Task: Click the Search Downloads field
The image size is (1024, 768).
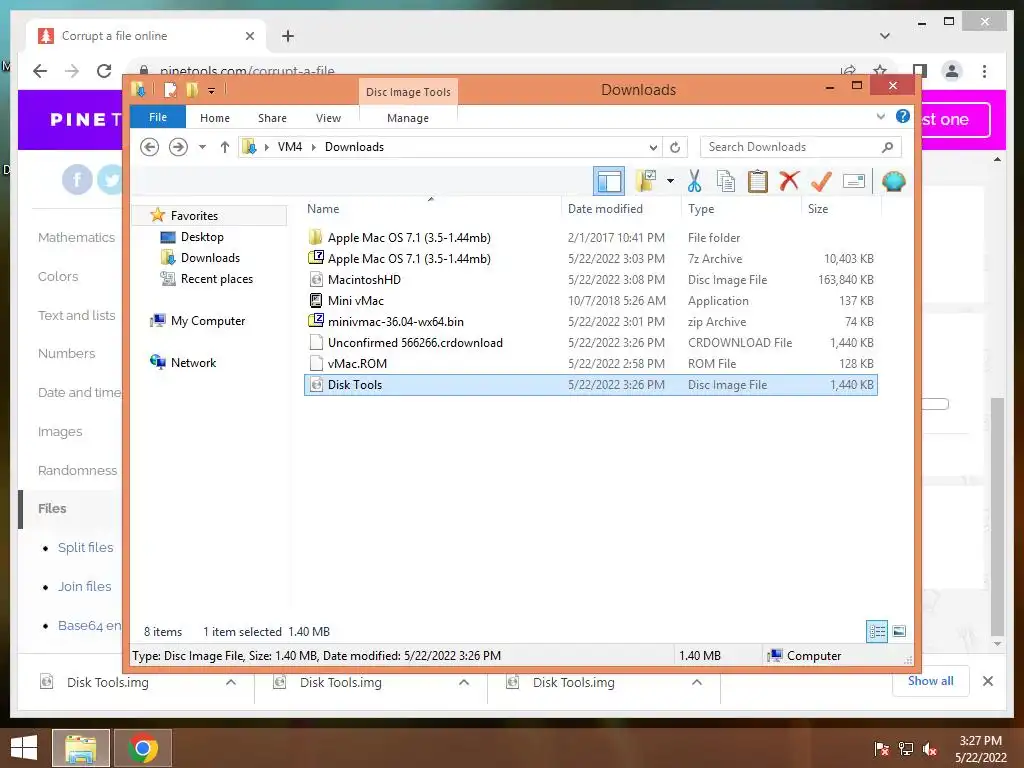Action: pos(801,147)
